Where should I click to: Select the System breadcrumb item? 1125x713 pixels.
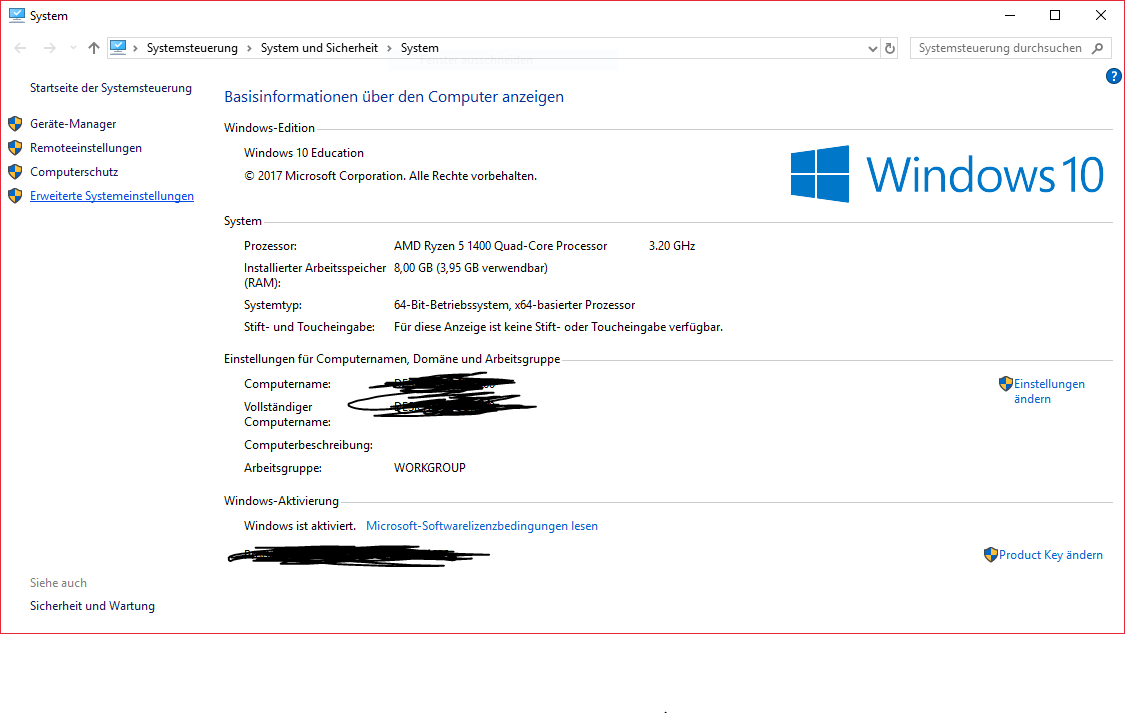420,48
